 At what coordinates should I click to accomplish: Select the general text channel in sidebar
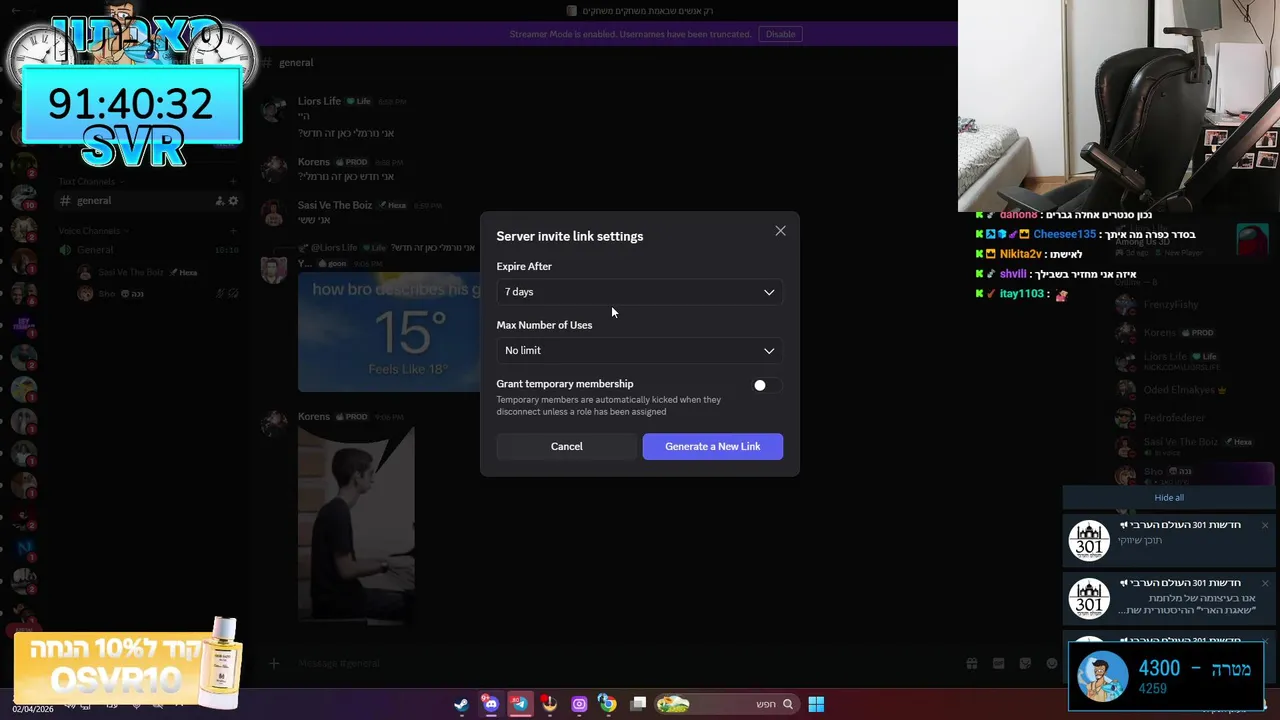148,201
